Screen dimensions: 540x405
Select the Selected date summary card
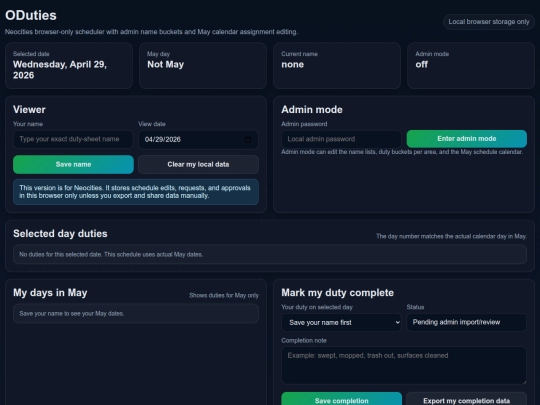click(69, 65)
